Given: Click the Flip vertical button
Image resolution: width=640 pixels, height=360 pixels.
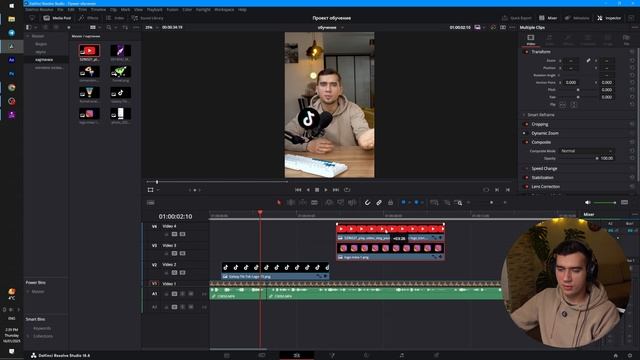Looking at the screenshot, I should click(x=573, y=105).
